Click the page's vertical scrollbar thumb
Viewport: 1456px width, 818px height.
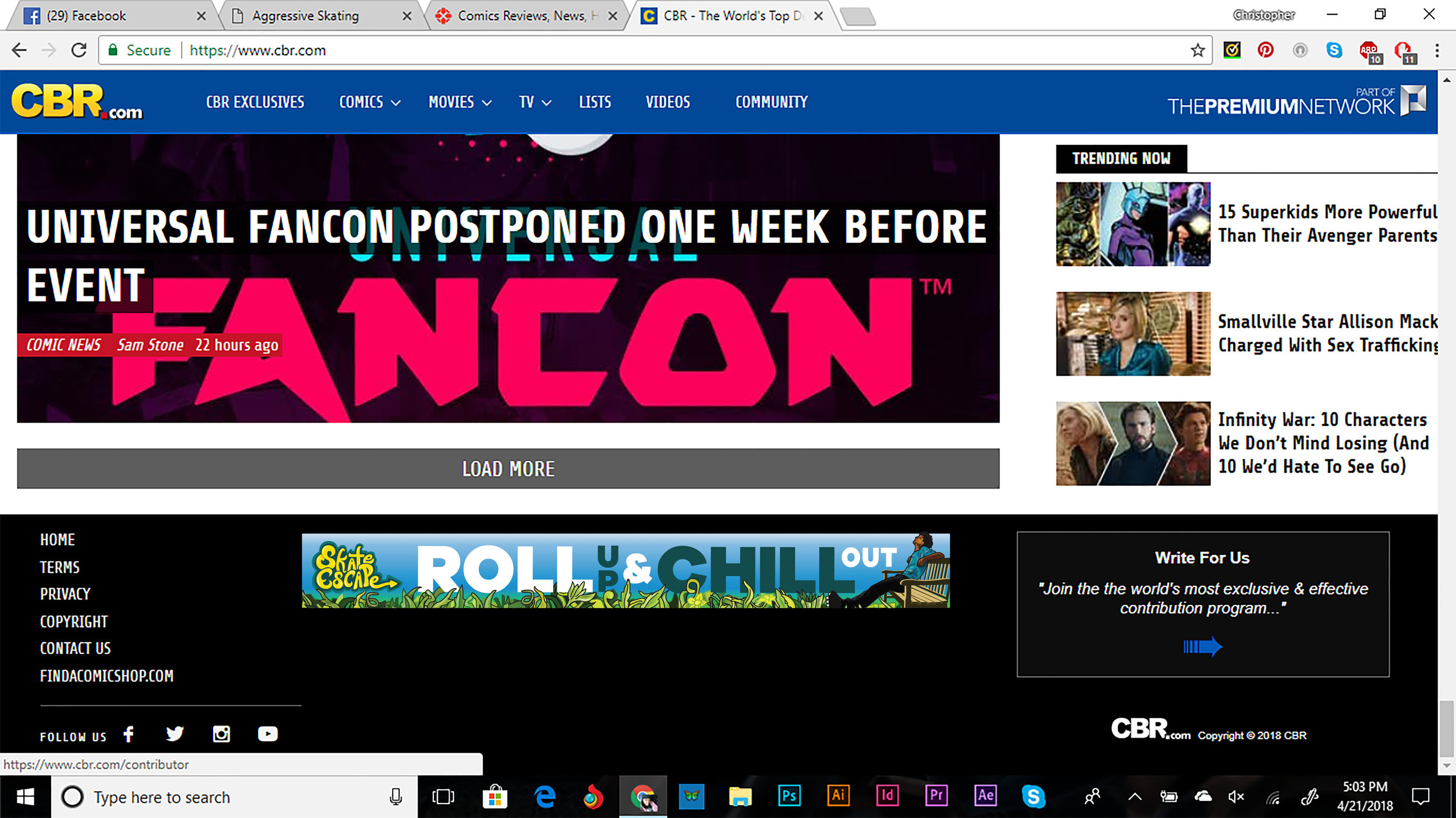[1447, 728]
